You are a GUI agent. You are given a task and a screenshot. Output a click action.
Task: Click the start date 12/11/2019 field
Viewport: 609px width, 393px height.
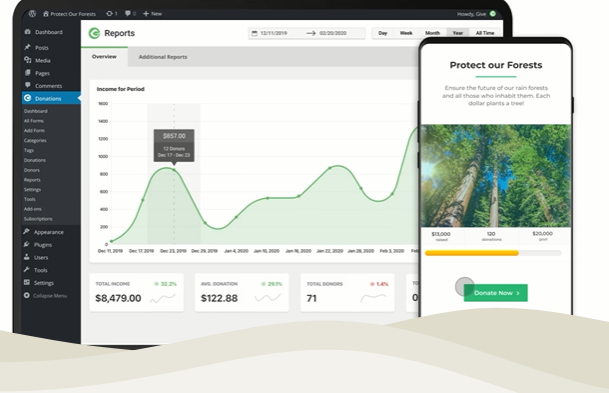(274, 33)
